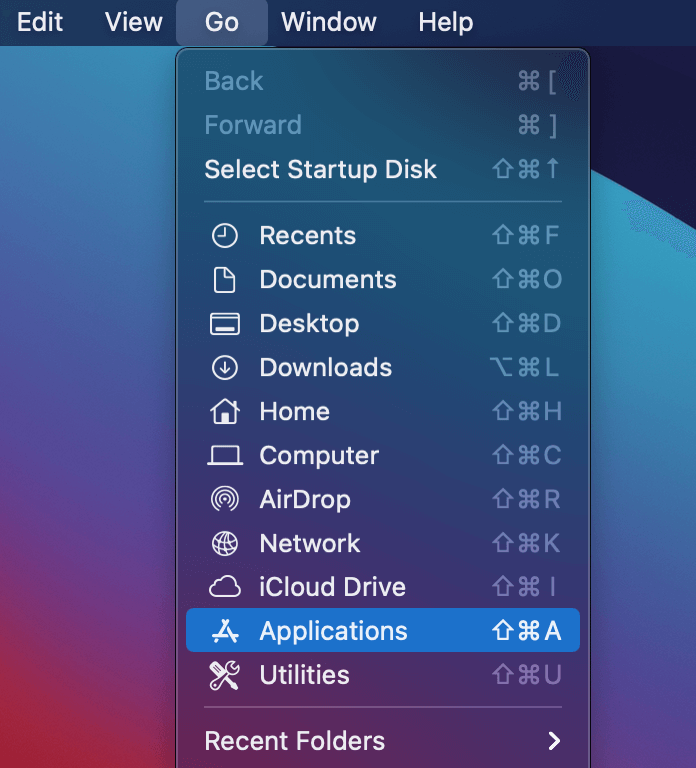Click the Network globe icon
The height and width of the screenshot is (768, 696).
pos(225,543)
